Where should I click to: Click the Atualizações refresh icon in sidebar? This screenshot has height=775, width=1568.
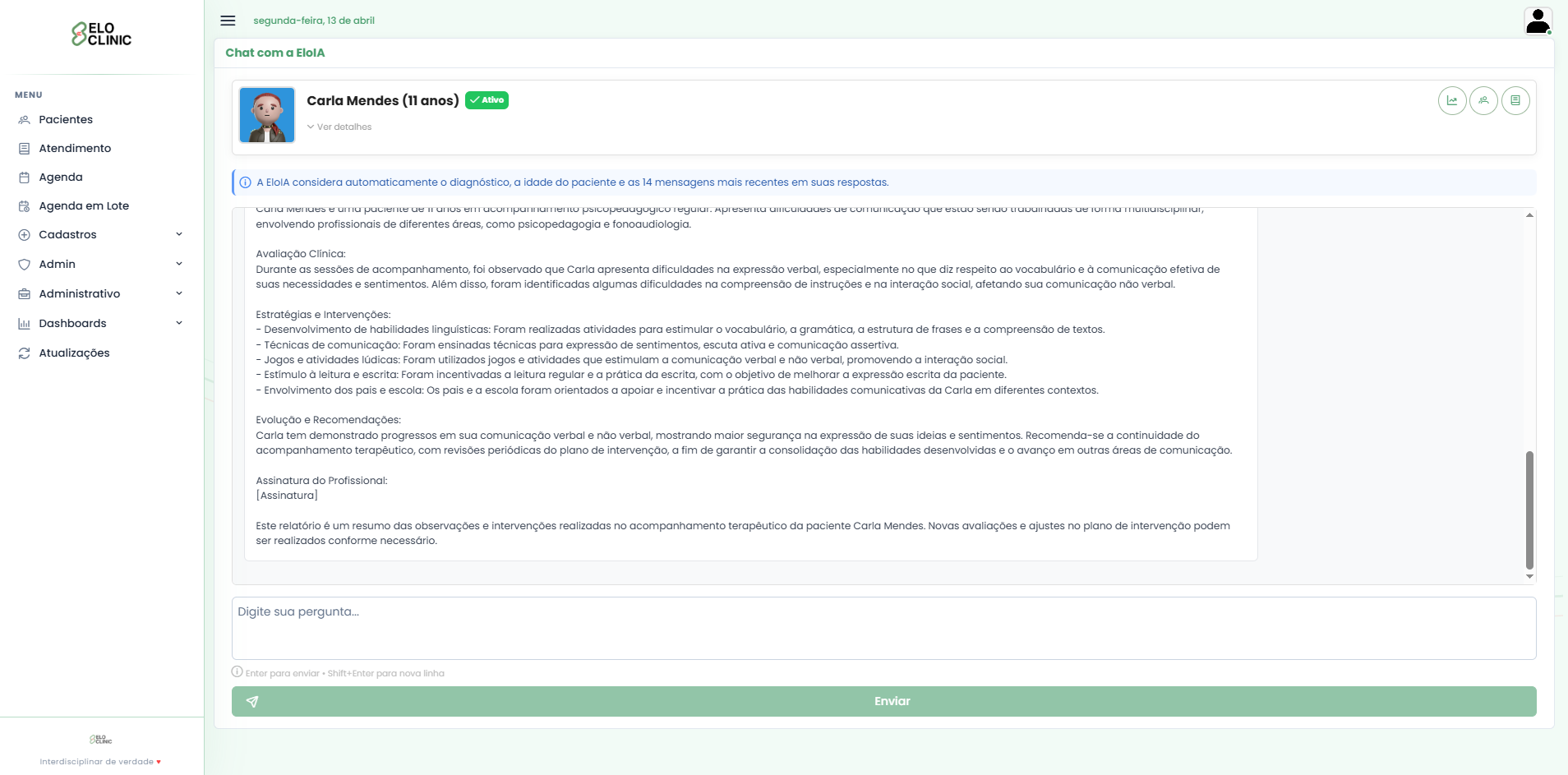click(25, 353)
